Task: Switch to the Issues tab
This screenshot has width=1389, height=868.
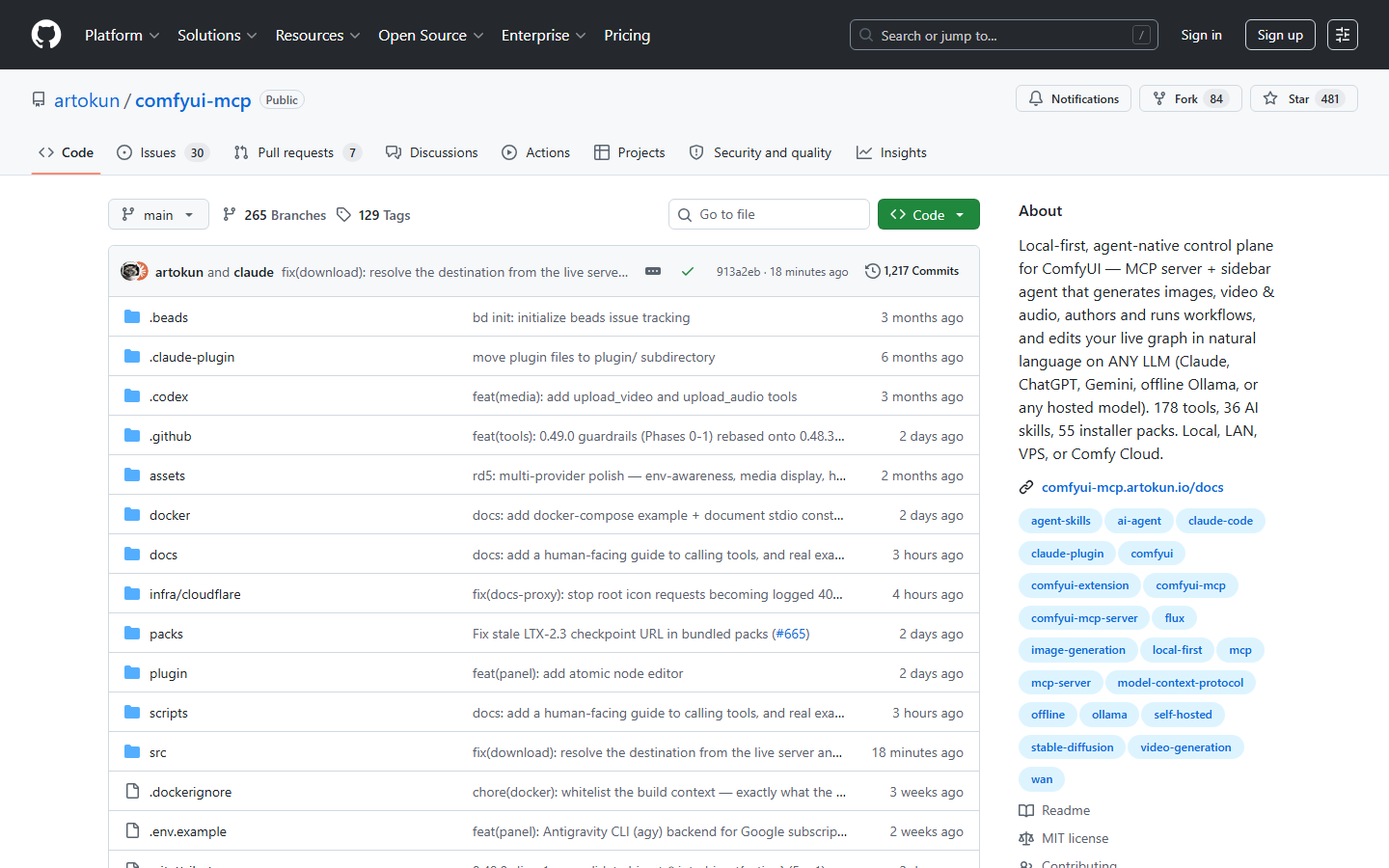Action: [x=162, y=152]
